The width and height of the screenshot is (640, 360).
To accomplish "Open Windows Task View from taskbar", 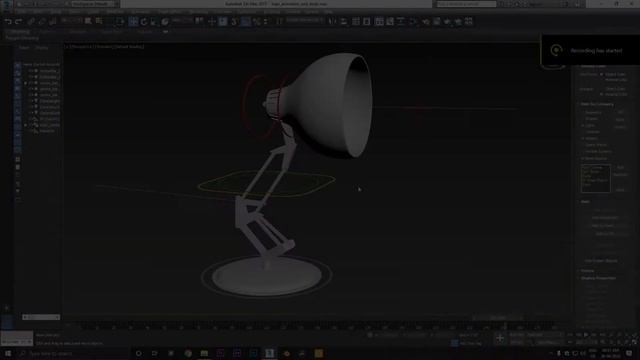I will 155,353.
